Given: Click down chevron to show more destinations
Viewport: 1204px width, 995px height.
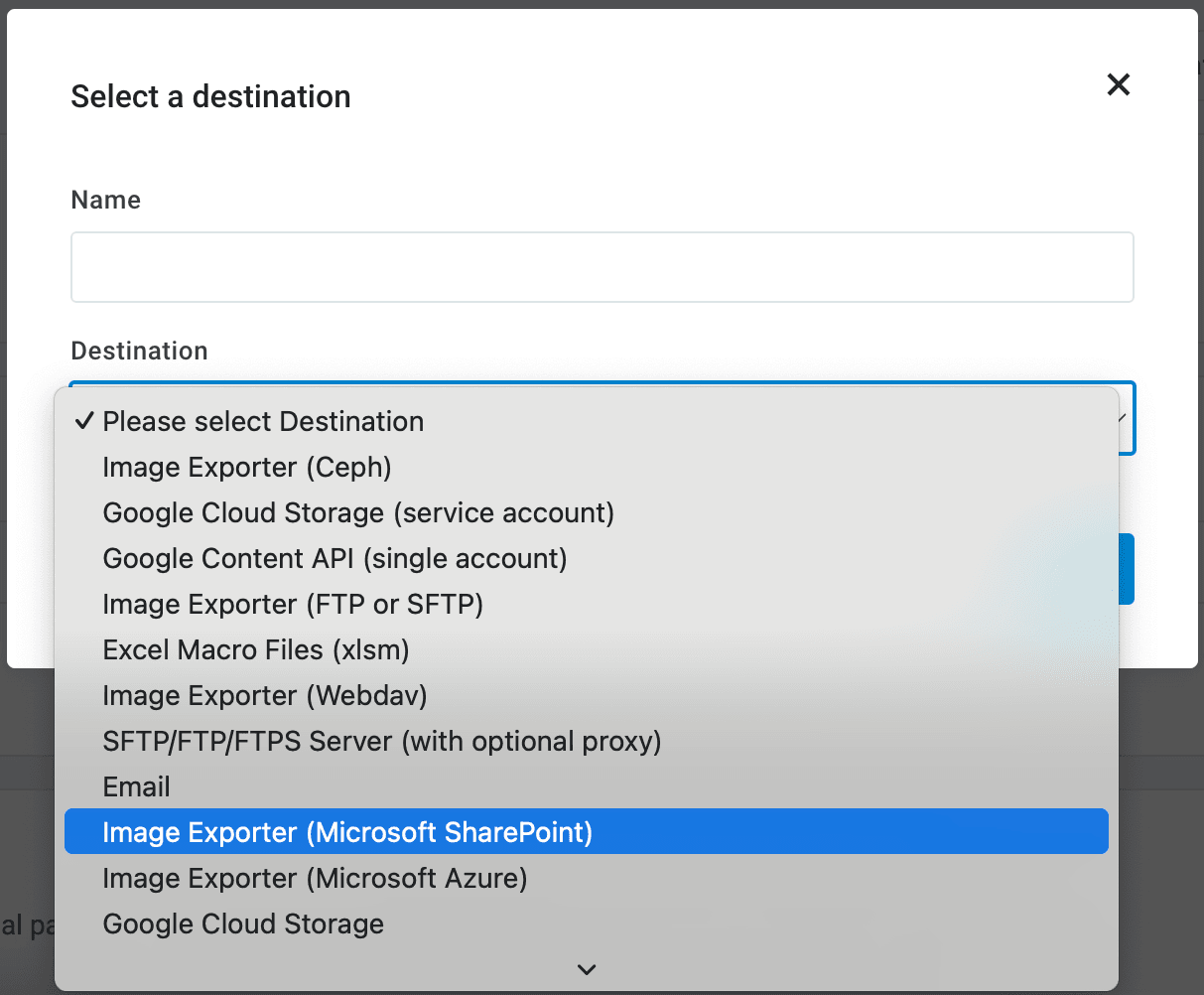Looking at the screenshot, I should (x=587, y=969).
